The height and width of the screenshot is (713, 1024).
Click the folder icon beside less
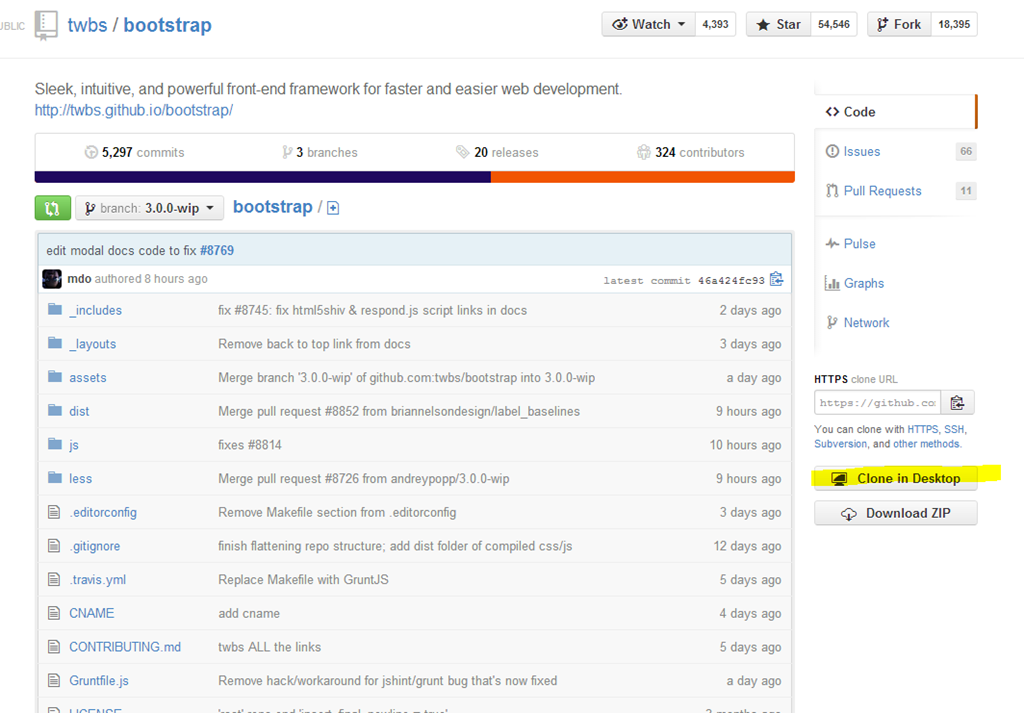pyautogui.click(x=55, y=478)
